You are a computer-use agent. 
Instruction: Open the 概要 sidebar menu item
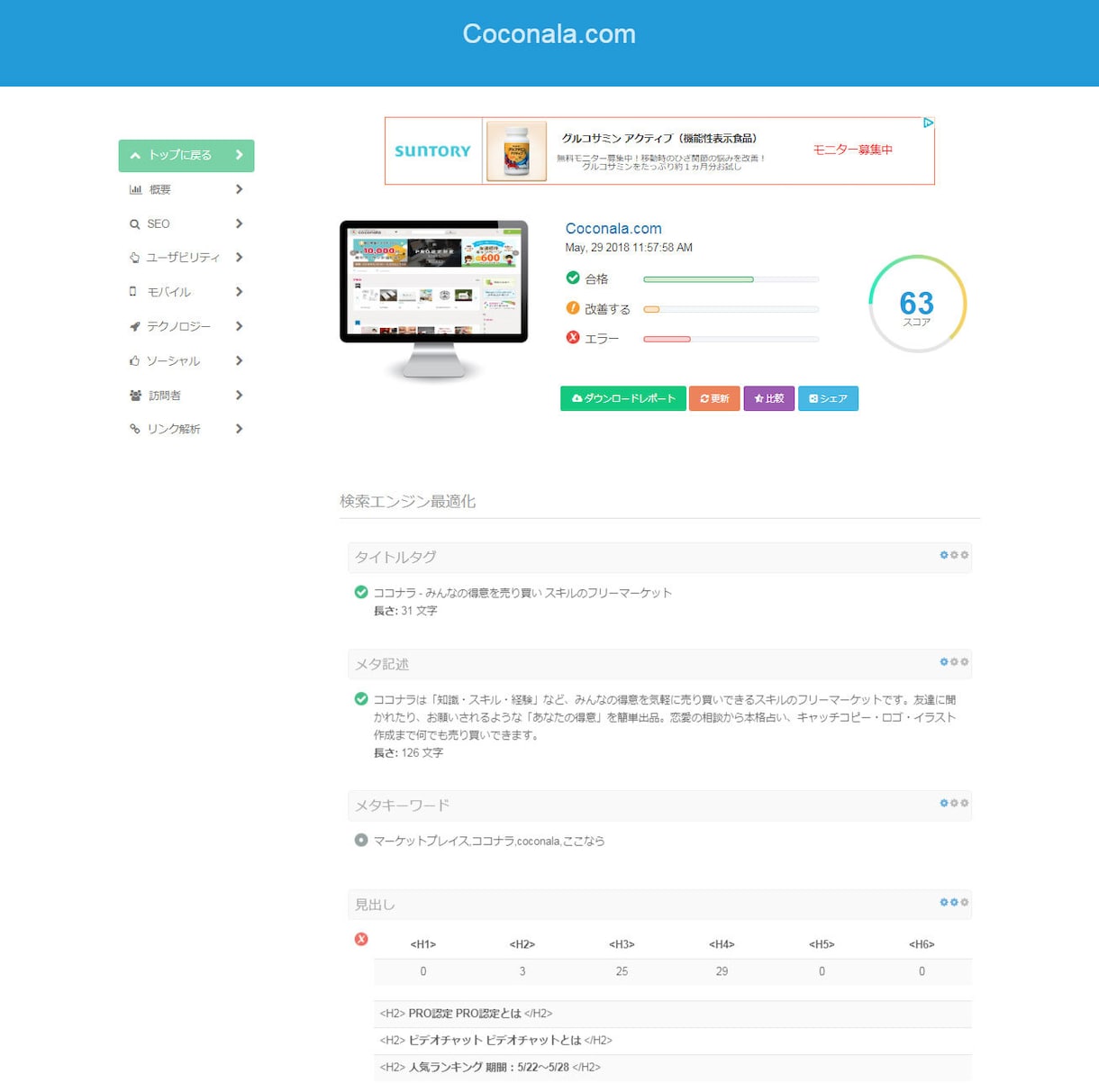click(x=186, y=189)
